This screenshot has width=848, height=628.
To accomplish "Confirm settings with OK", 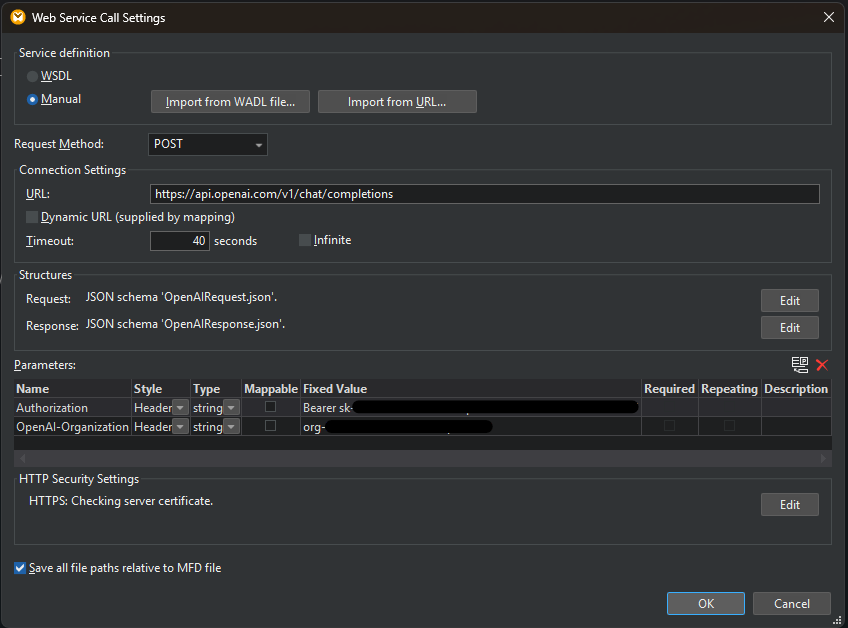I will click(705, 603).
